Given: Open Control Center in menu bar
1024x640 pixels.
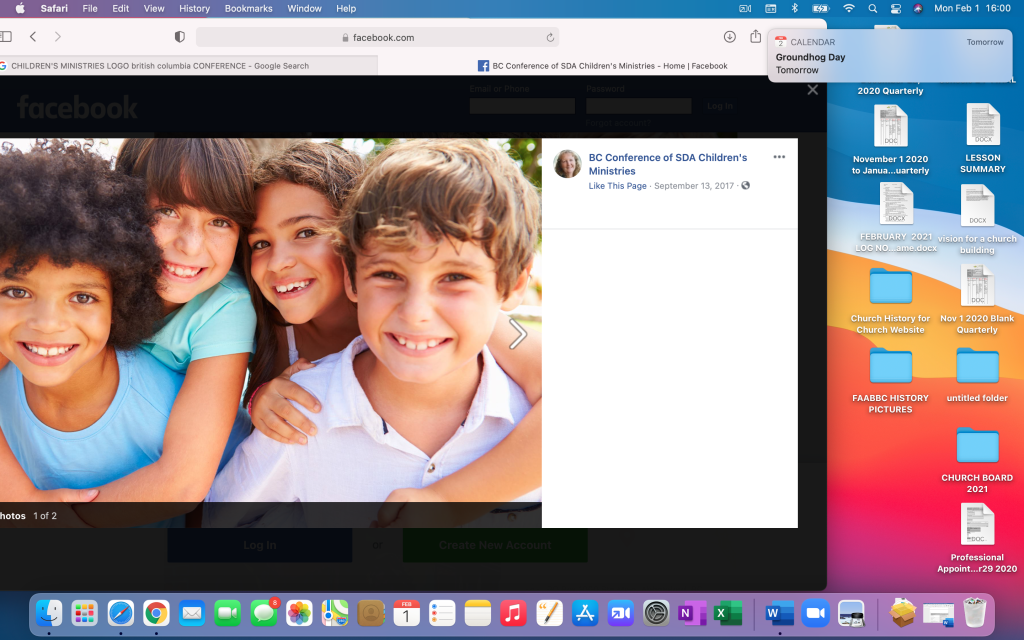Looking at the screenshot, I should 896,8.
